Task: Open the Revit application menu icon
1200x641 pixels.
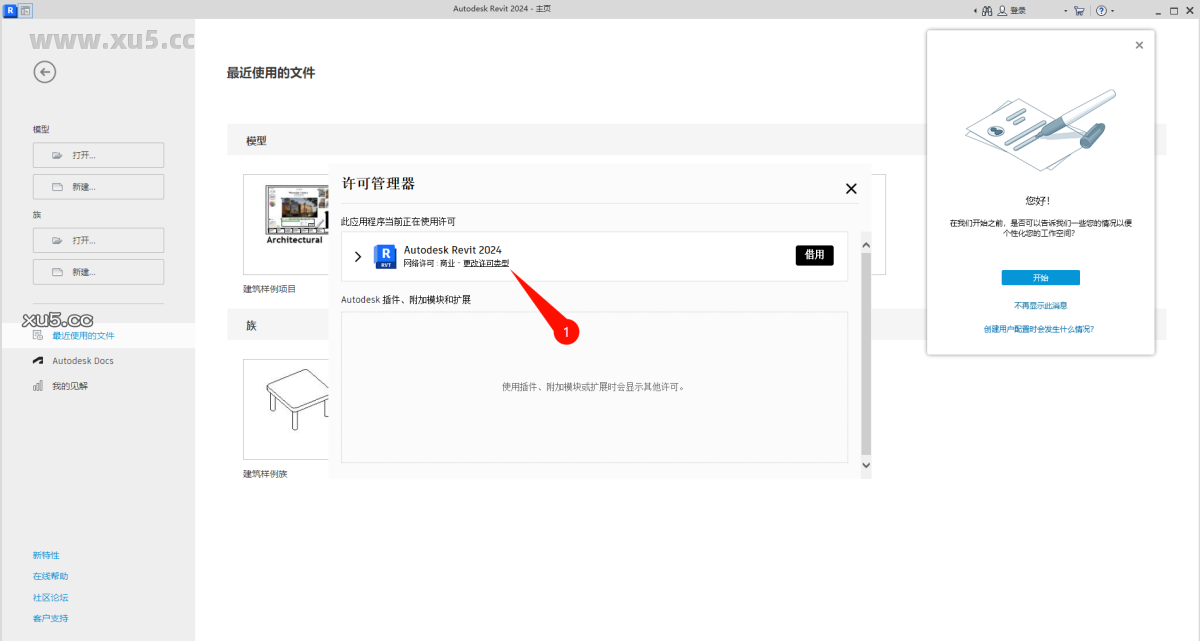Action: (9, 8)
